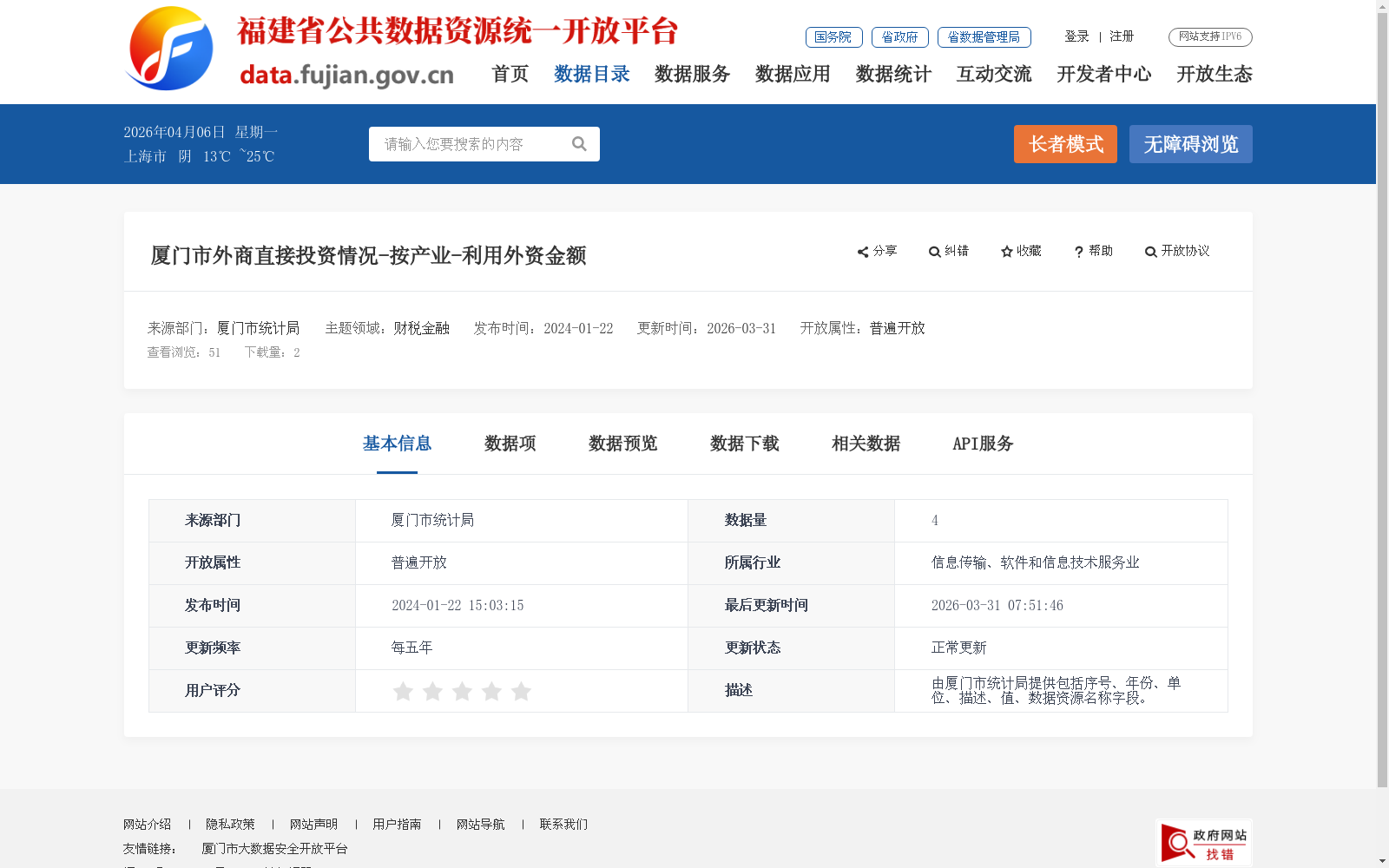Image resolution: width=1389 pixels, height=868 pixels.
Task: Click the dataset title 厦门市外商直接投资情况
Action: pyautogui.click(x=368, y=256)
